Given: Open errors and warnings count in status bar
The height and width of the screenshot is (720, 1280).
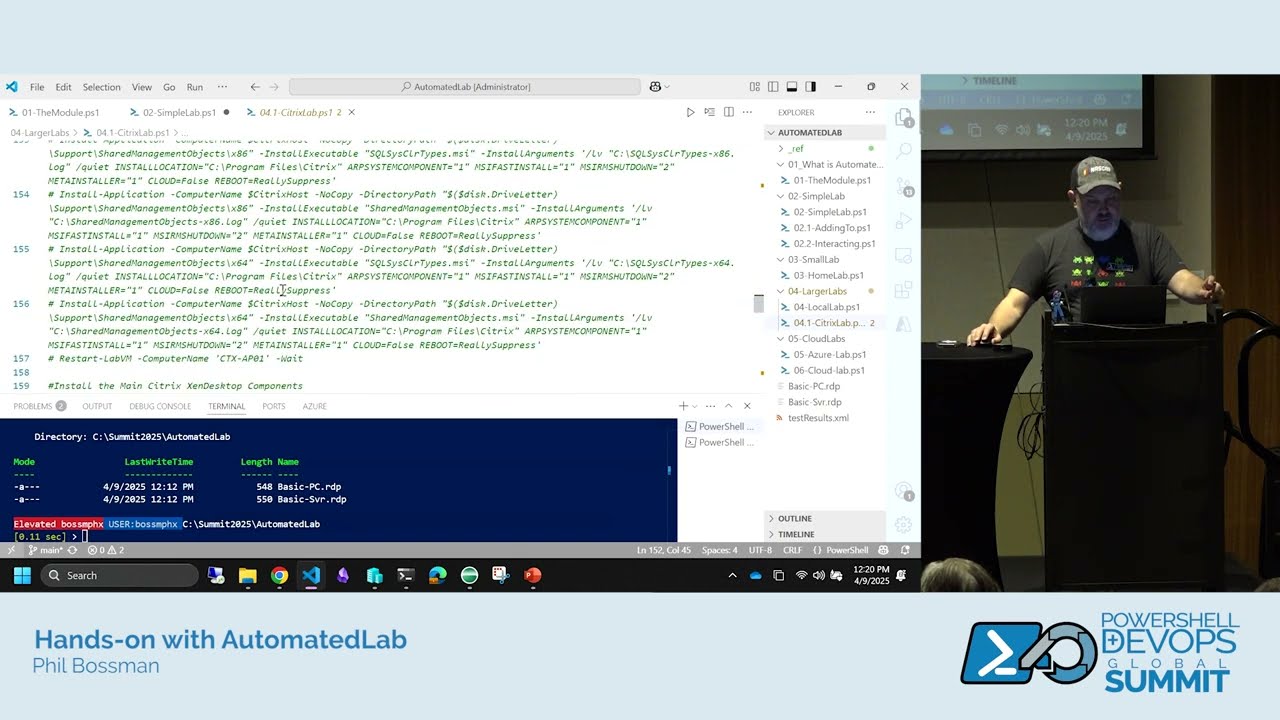Looking at the screenshot, I should pos(106,550).
